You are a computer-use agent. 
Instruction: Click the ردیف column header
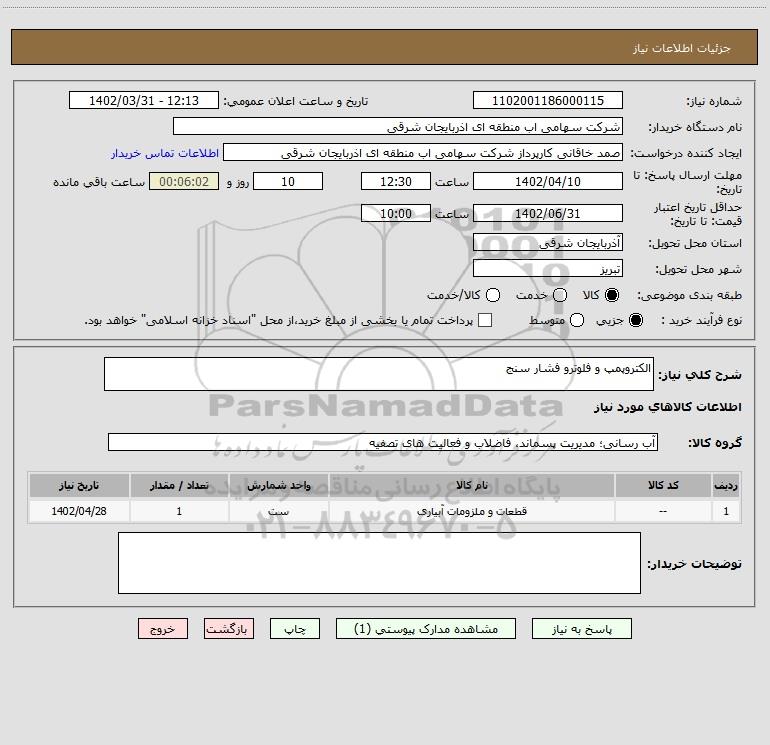pos(726,485)
